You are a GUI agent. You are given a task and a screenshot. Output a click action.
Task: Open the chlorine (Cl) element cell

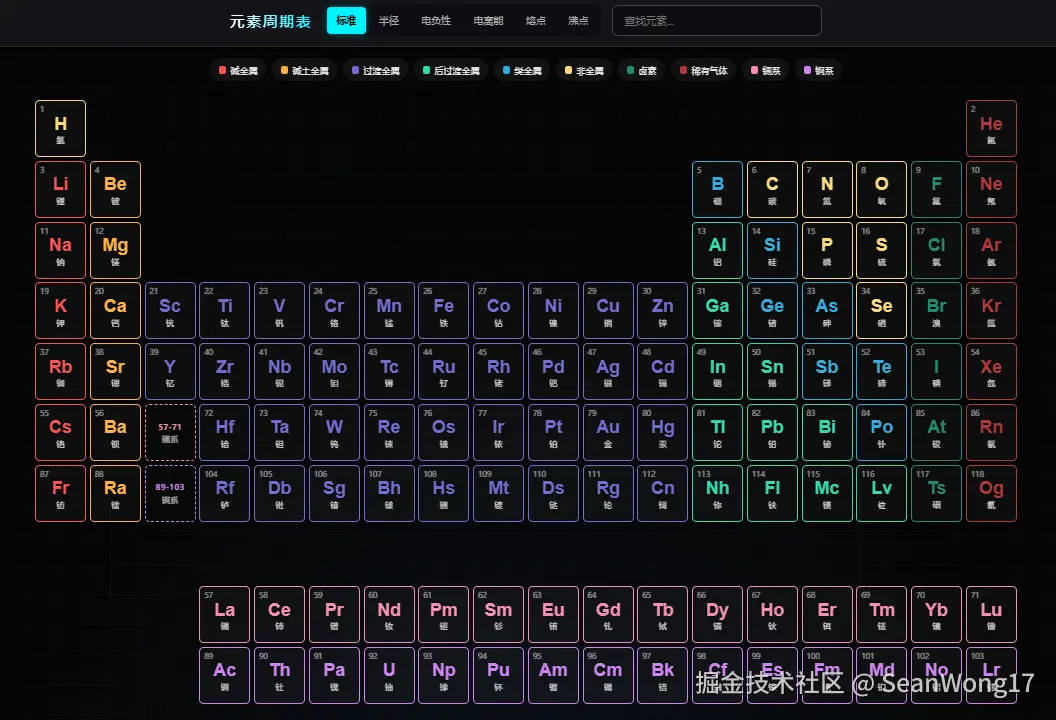(x=937, y=251)
